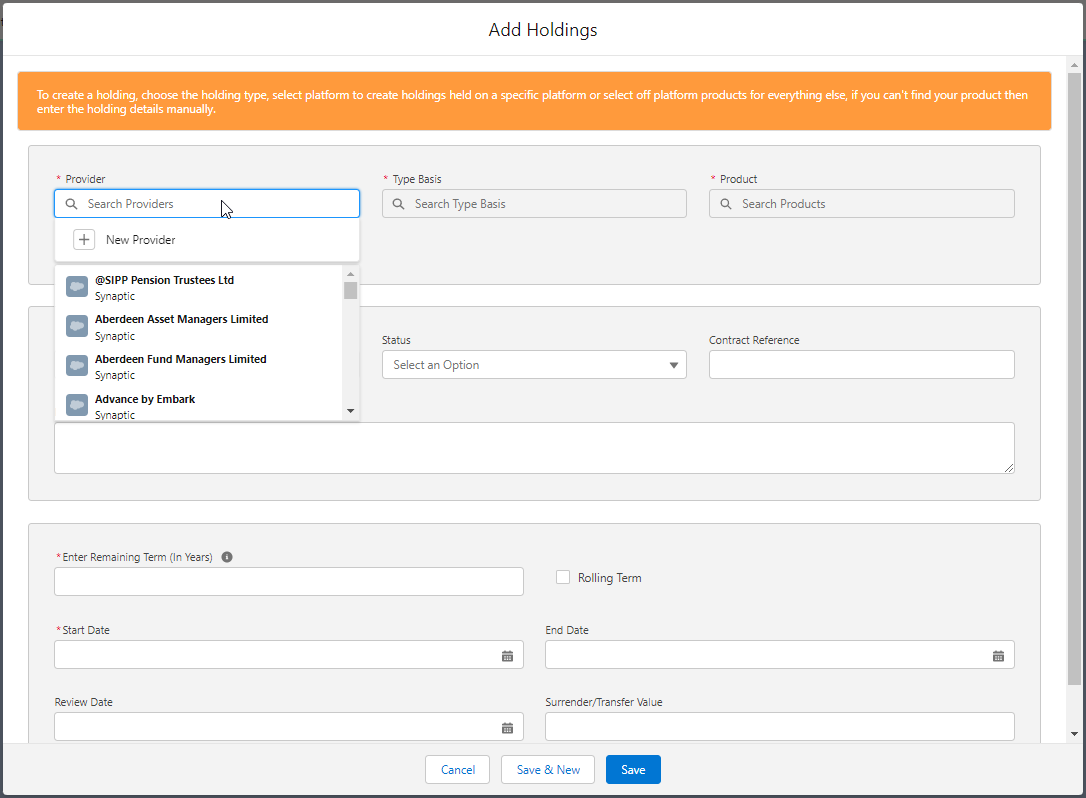1086x798 pixels.
Task: Open the Review Date calendar picker
Action: [507, 728]
